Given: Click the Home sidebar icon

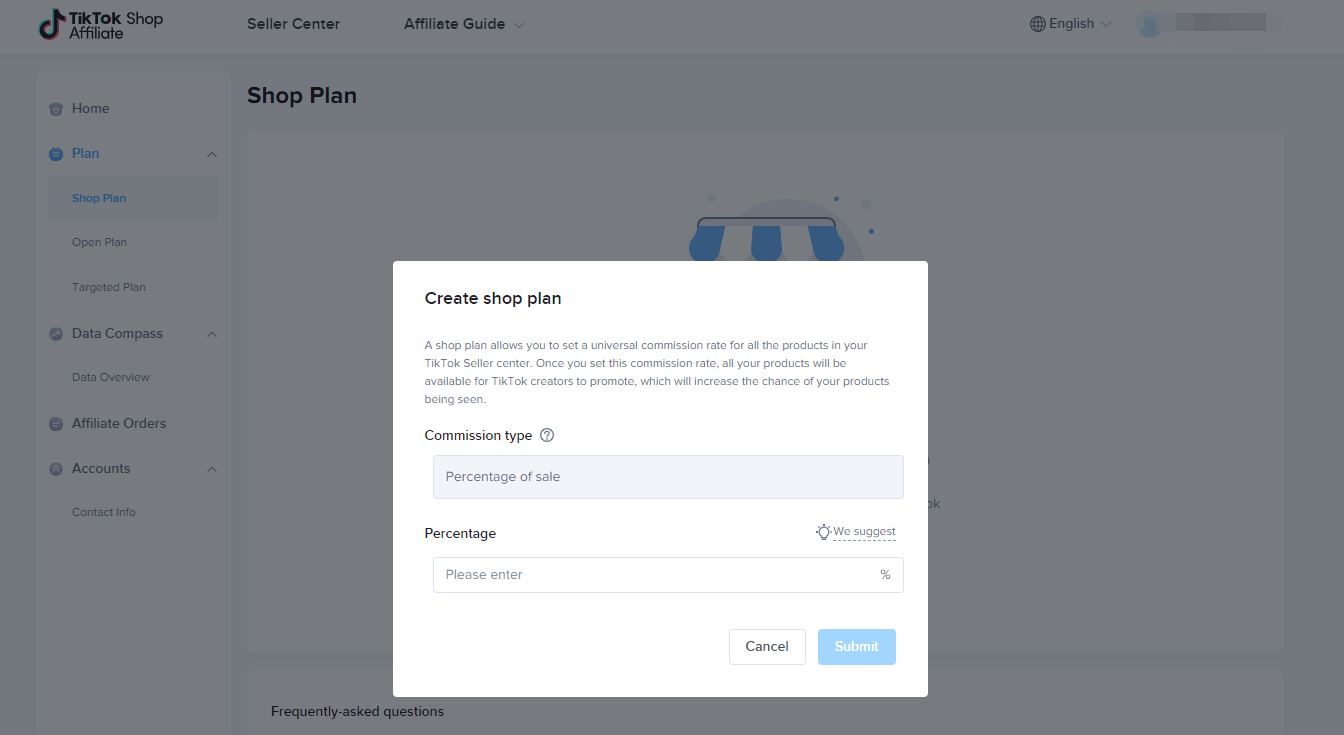Looking at the screenshot, I should pos(56,109).
